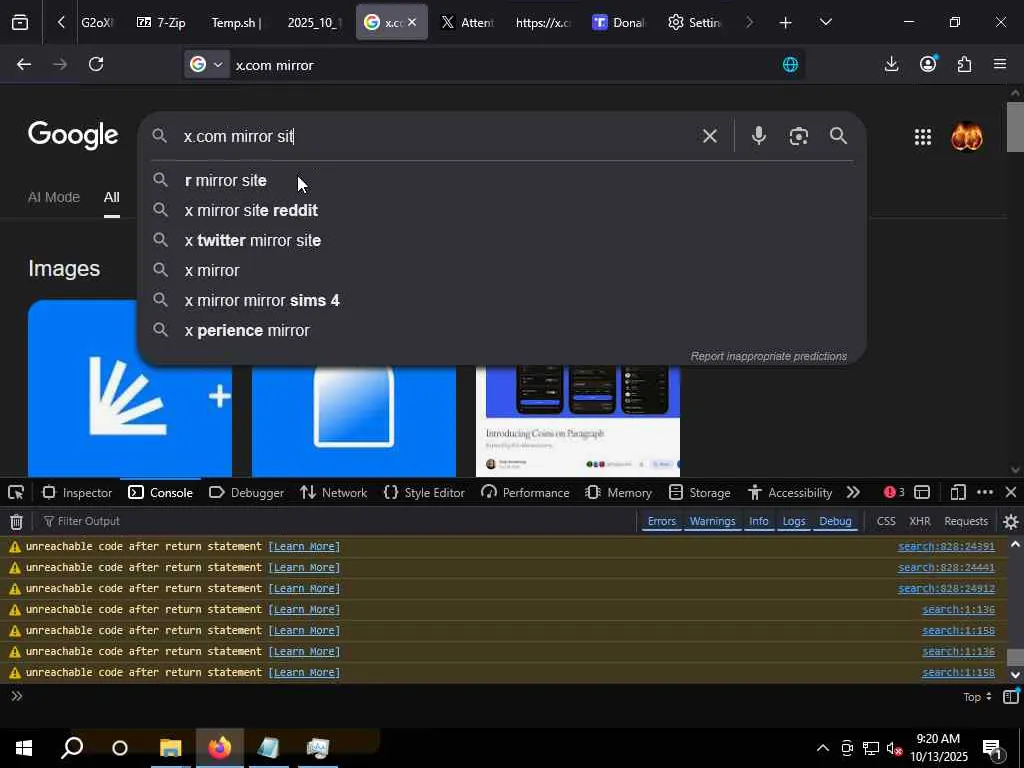The height and width of the screenshot is (768, 1024).
Task: Toggle the CSS console filter
Action: click(x=886, y=521)
